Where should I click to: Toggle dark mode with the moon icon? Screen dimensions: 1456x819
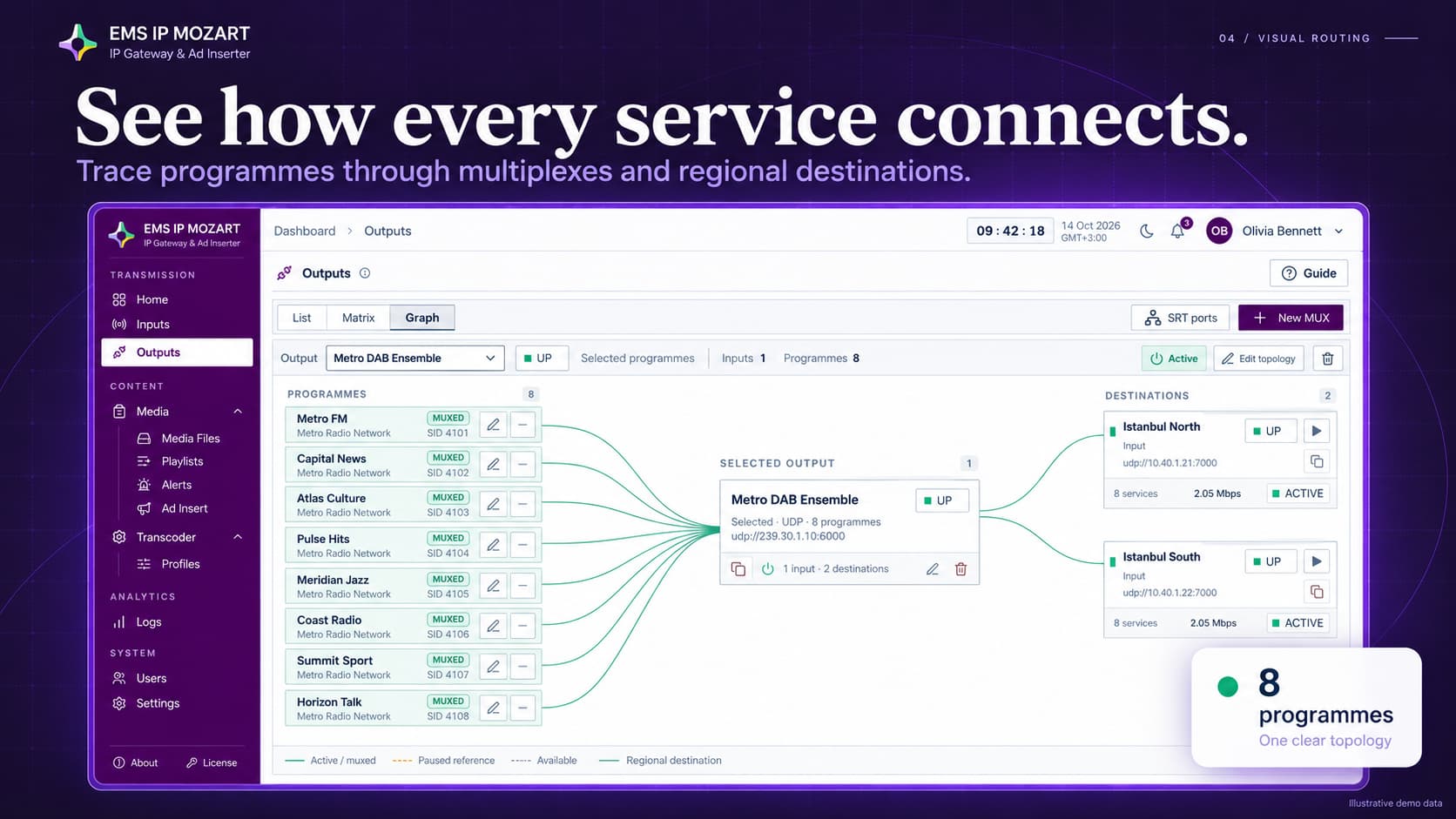tap(1147, 232)
